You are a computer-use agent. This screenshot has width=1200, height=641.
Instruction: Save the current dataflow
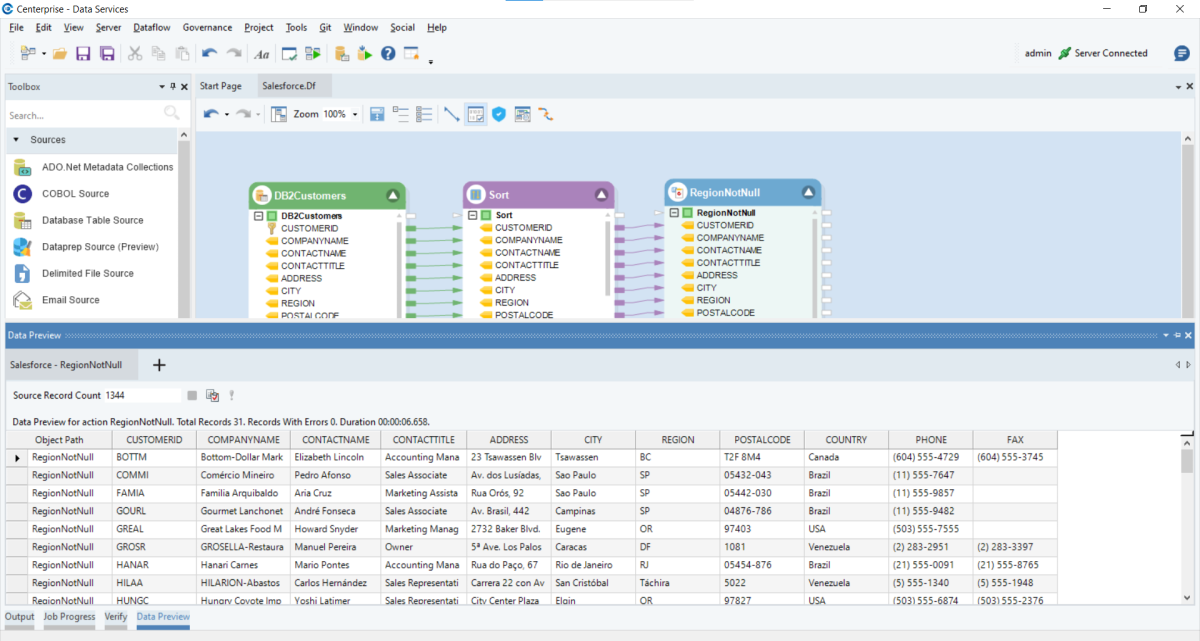pos(83,53)
